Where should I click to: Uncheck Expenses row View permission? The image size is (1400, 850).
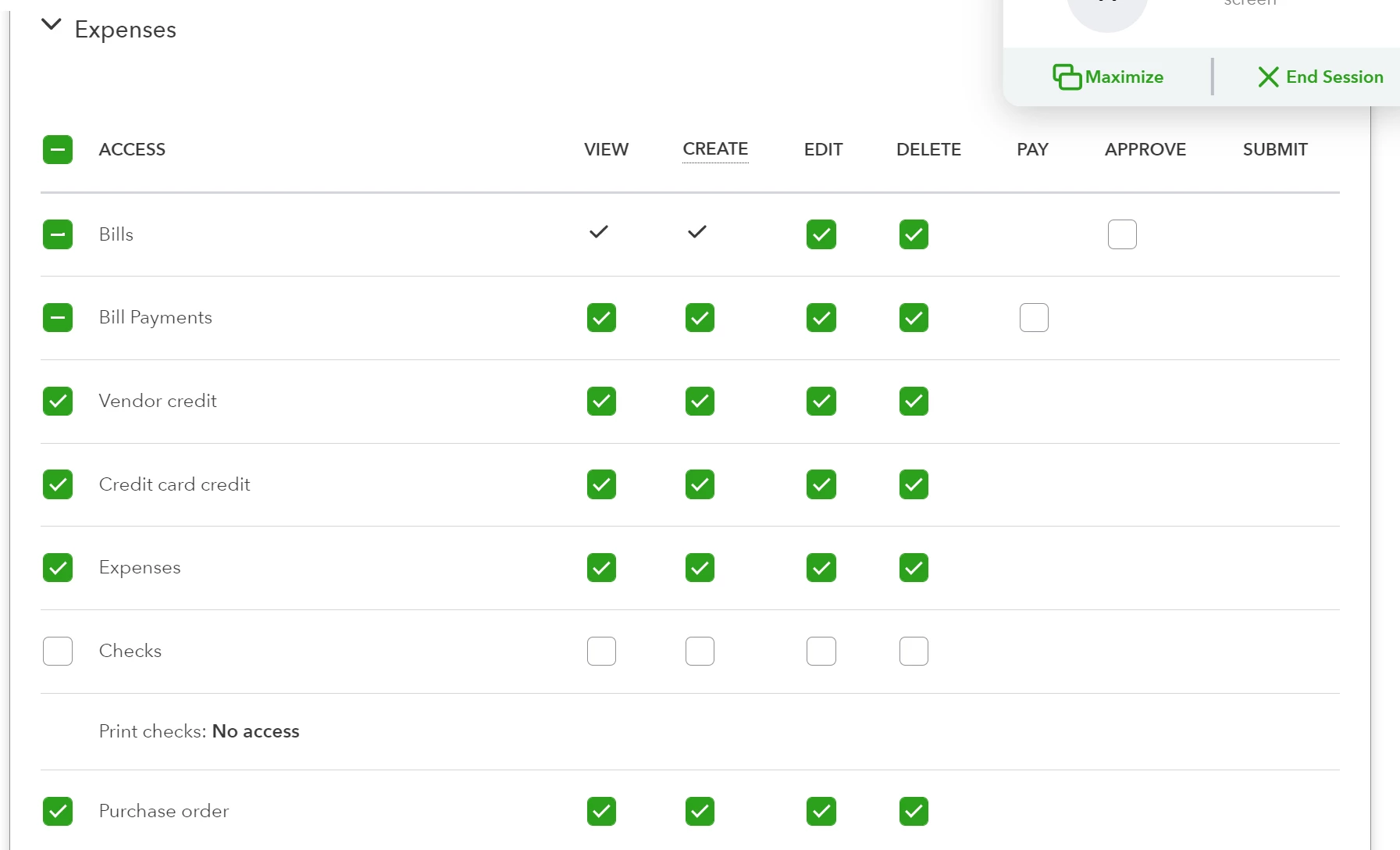pyautogui.click(x=601, y=568)
